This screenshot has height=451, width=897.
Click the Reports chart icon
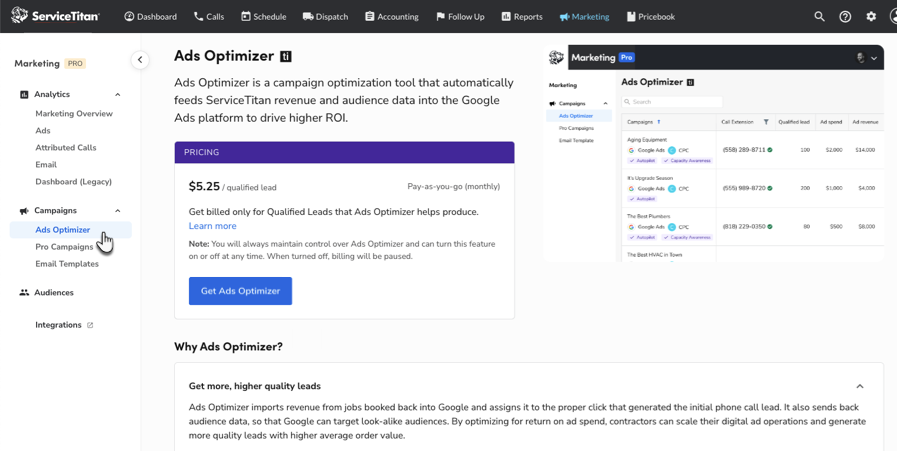click(506, 17)
